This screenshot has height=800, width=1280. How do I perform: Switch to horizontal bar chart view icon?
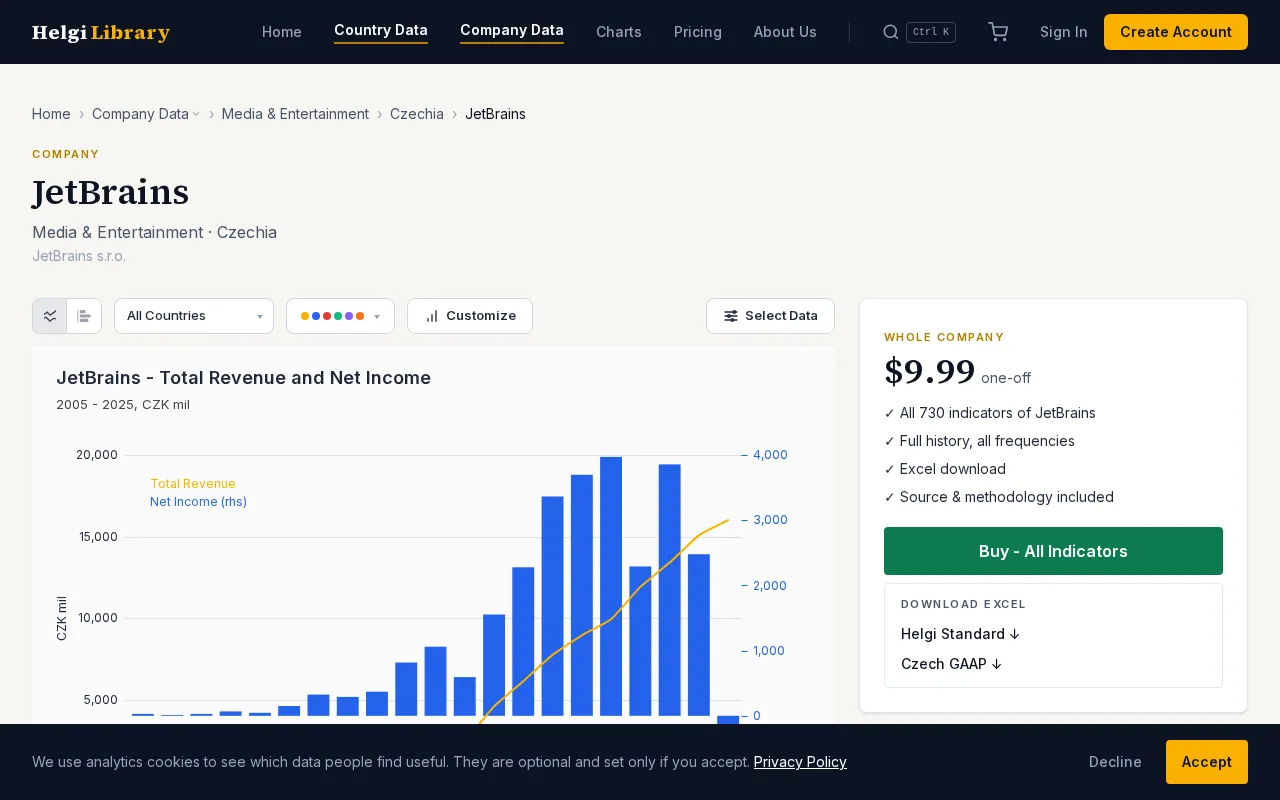click(84, 316)
